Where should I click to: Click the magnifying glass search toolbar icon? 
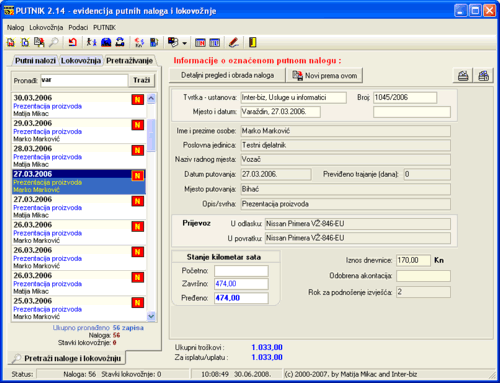point(54,42)
